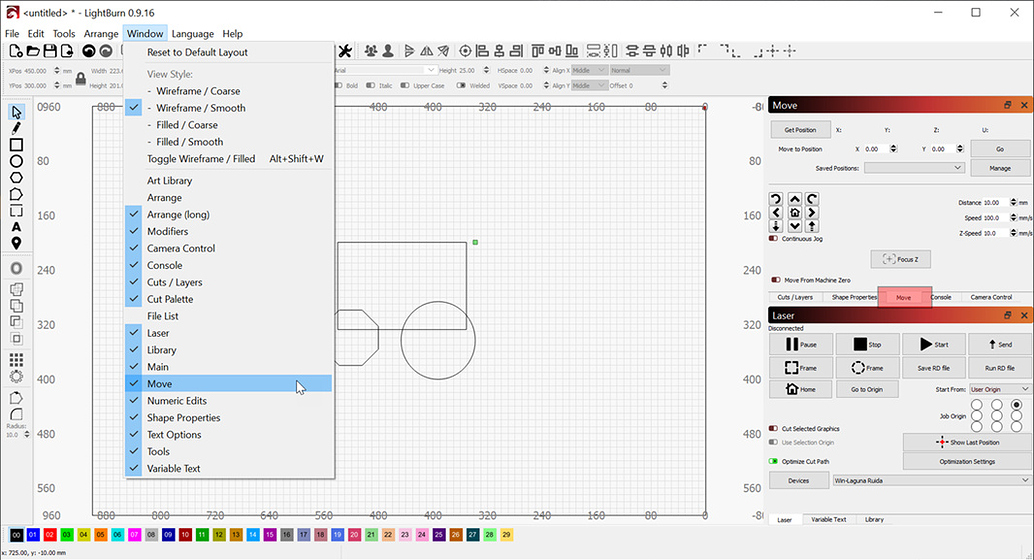The height and width of the screenshot is (560, 1034).
Task: Adjust the Move to Position X stepper
Action: 894,149
